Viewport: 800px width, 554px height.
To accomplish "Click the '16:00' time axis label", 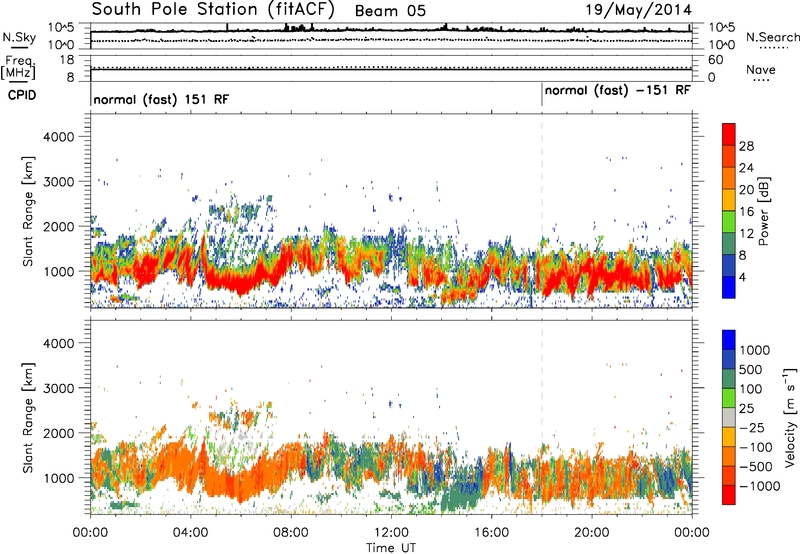I will 491,533.
